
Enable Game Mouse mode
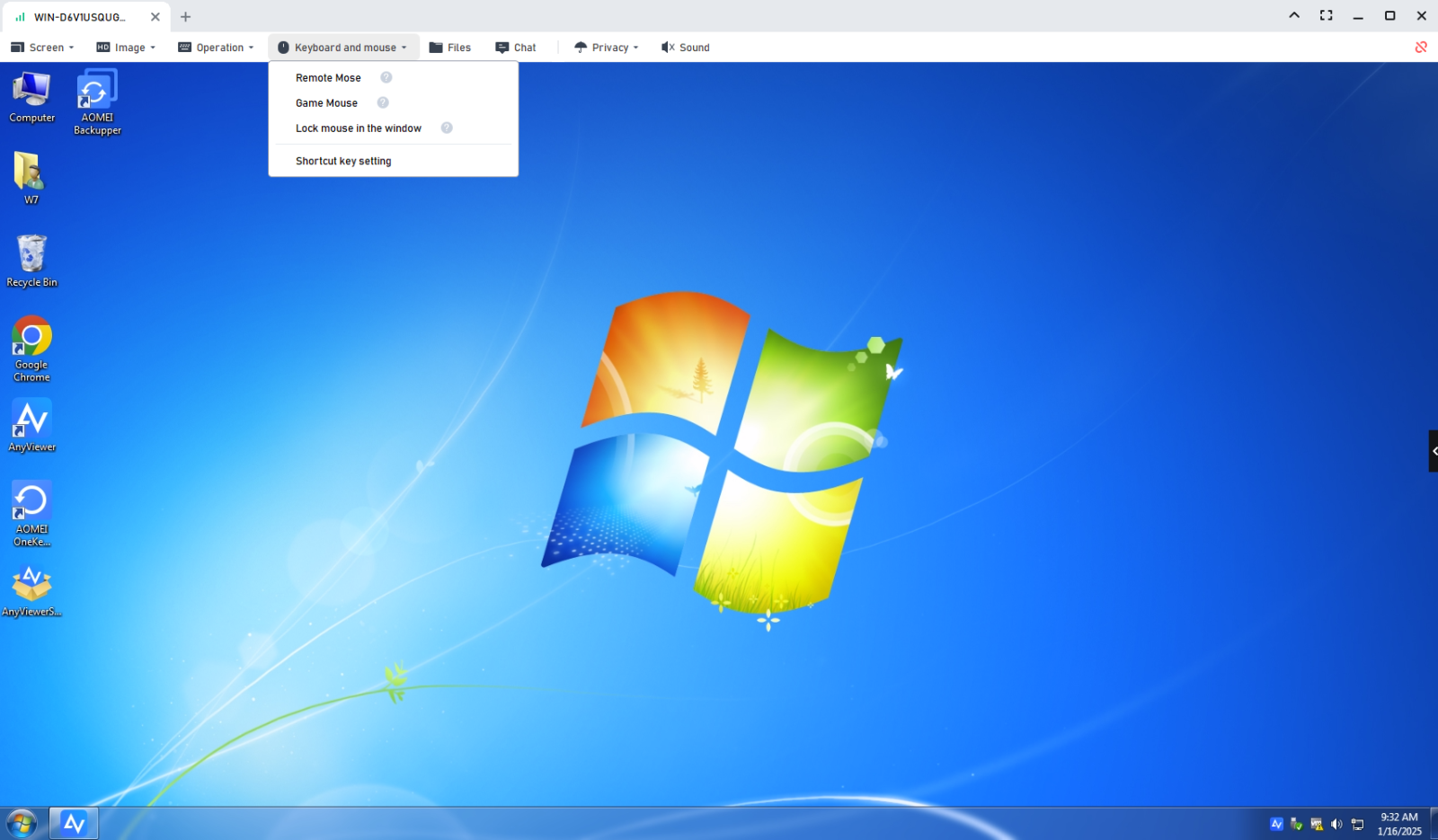(x=326, y=103)
